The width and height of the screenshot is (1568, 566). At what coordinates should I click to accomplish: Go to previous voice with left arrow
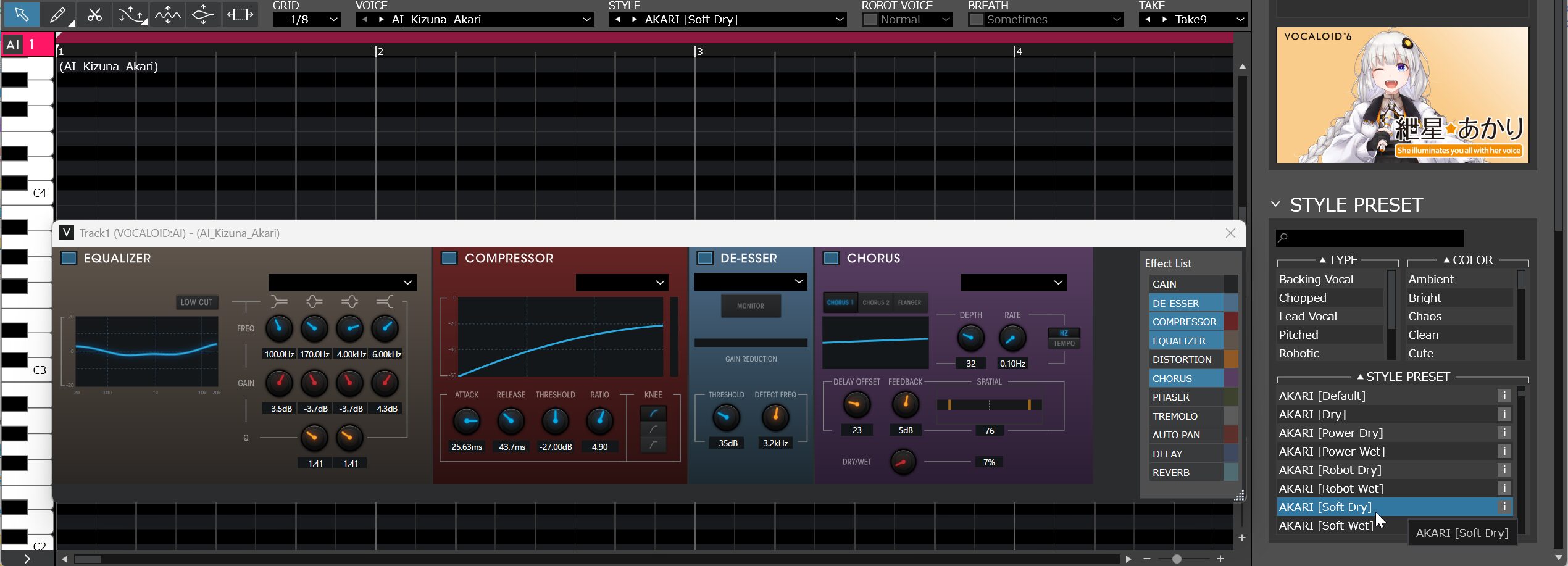coord(364,19)
